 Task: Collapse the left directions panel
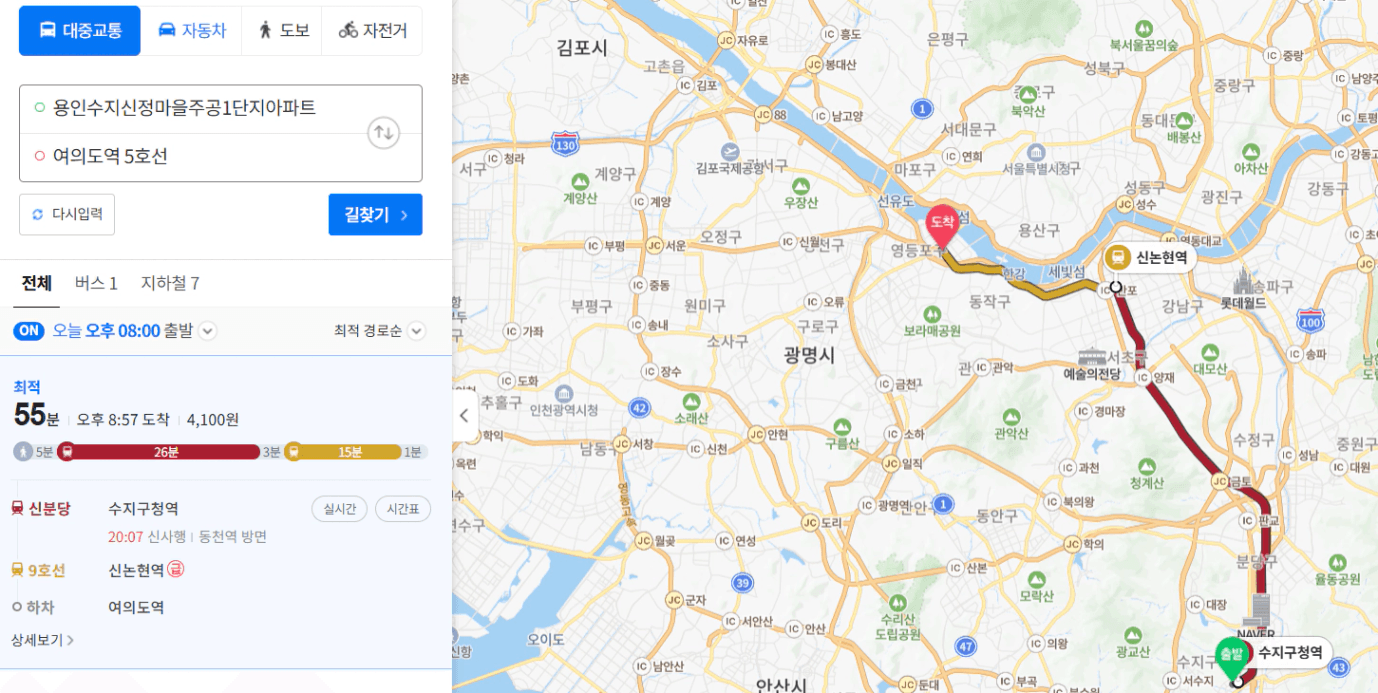click(x=463, y=415)
